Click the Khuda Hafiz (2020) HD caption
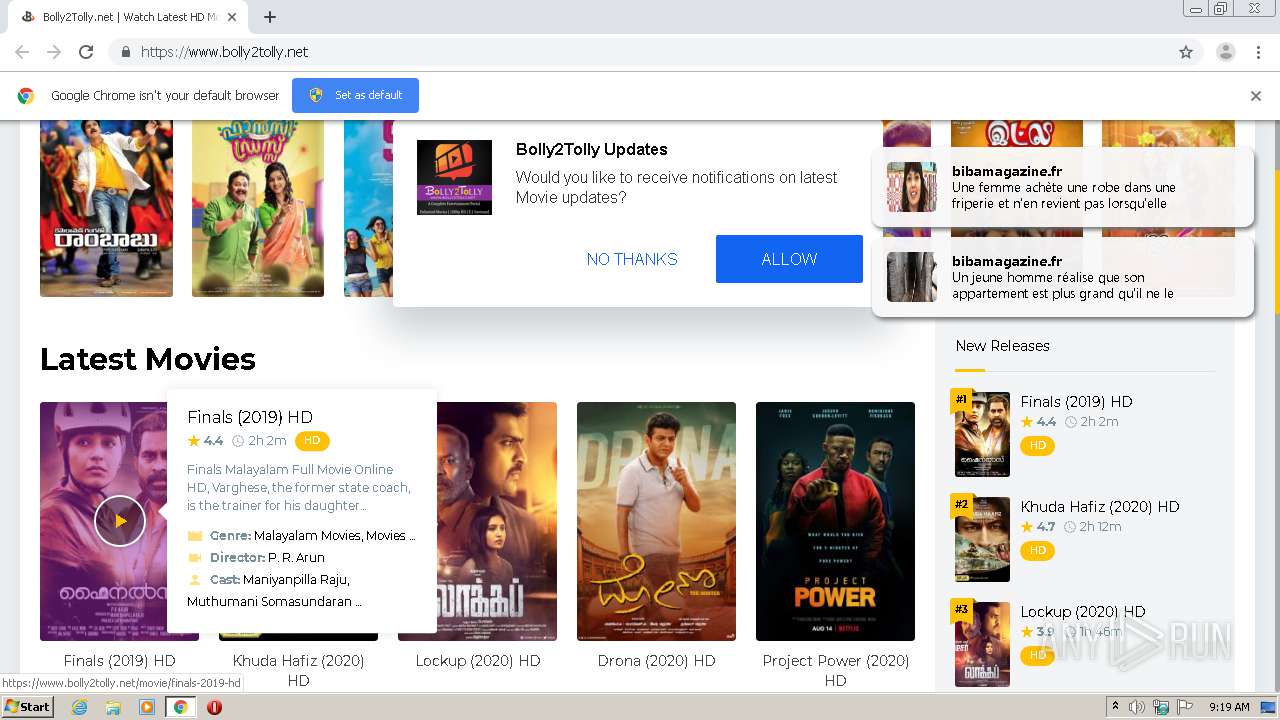This screenshot has height=720, width=1280. (298, 670)
